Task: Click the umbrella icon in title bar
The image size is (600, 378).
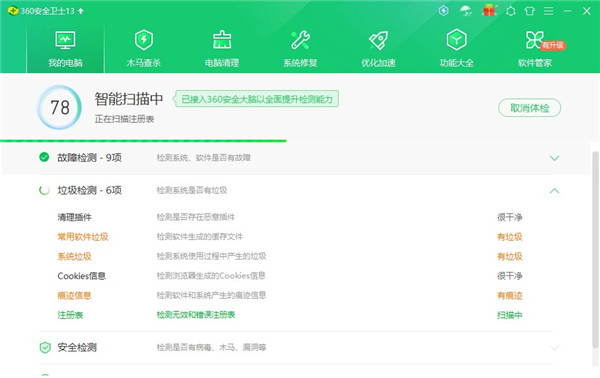Action: click(466, 11)
